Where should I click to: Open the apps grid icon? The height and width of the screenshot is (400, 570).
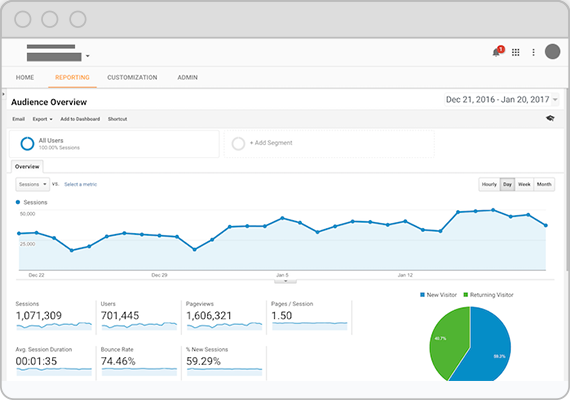(515, 52)
